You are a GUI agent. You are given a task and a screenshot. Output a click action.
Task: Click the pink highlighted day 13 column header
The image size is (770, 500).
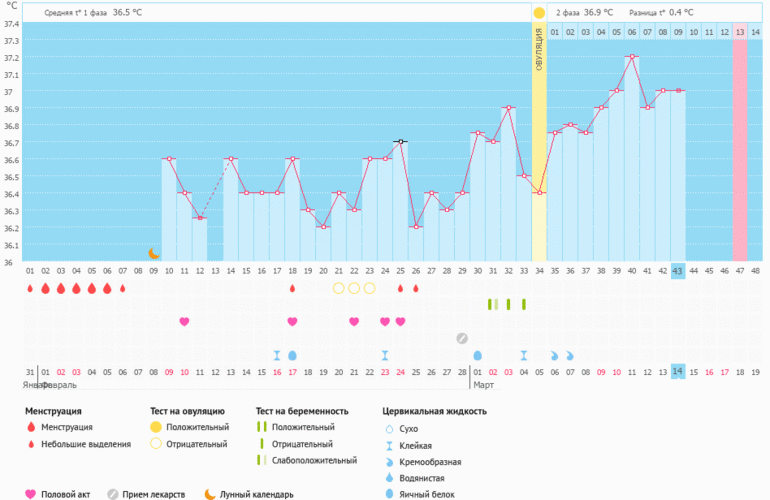(740, 32)
